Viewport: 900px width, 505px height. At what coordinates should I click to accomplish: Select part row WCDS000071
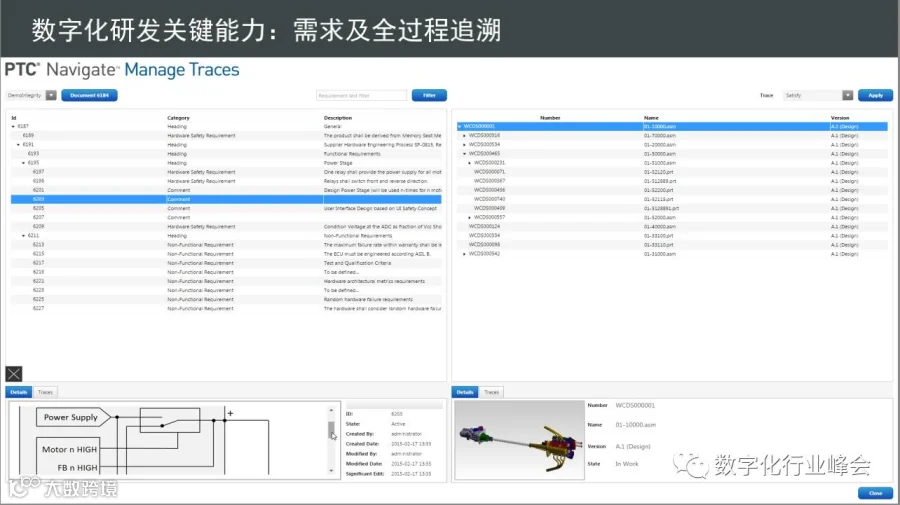tap(672, 172)
